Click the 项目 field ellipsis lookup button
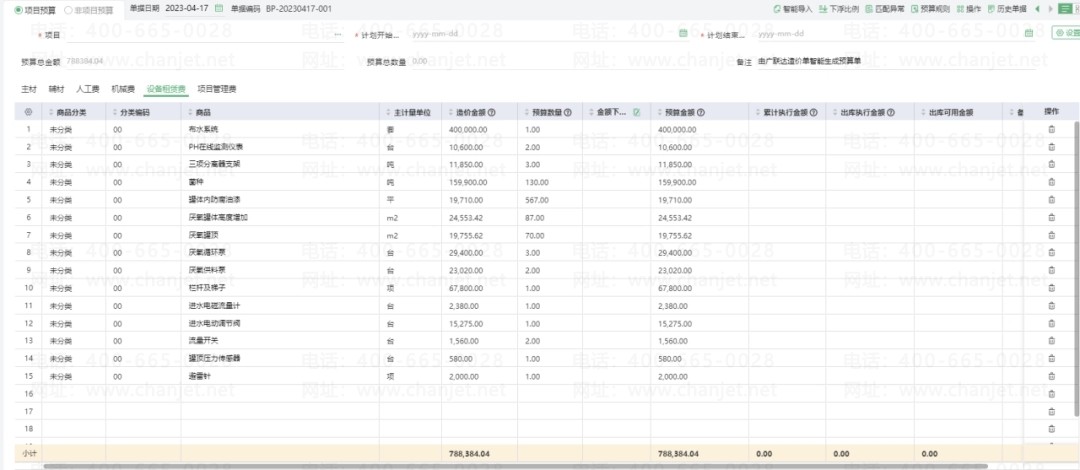This screenshot has width=1080, height=470. [x=337, y=33]
